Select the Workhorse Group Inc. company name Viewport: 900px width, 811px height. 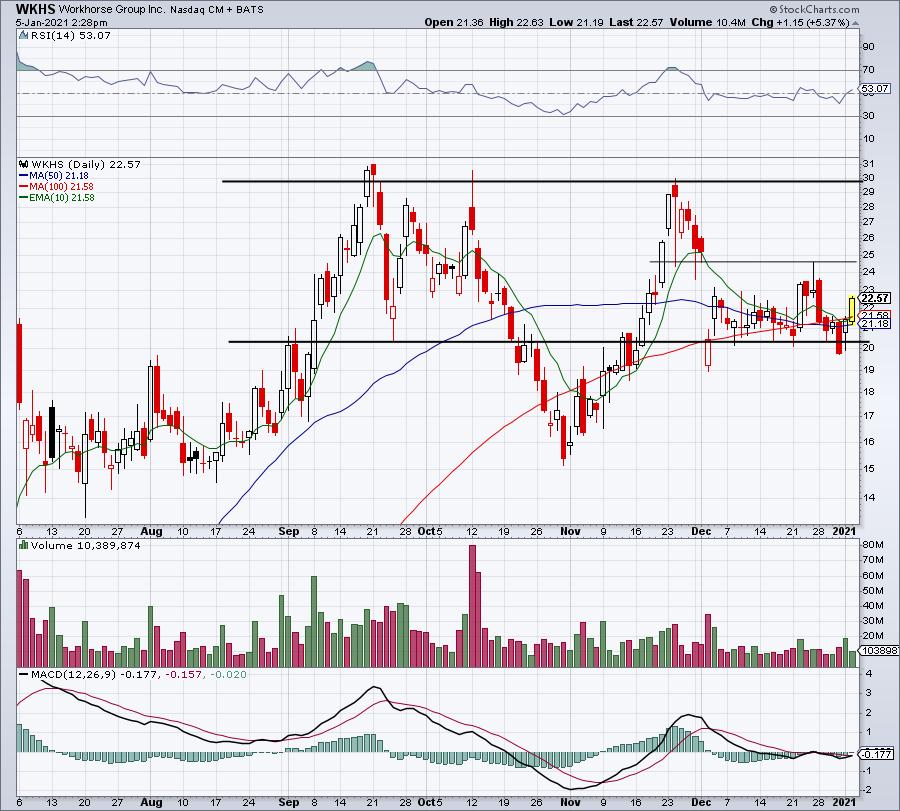(112, 10)
